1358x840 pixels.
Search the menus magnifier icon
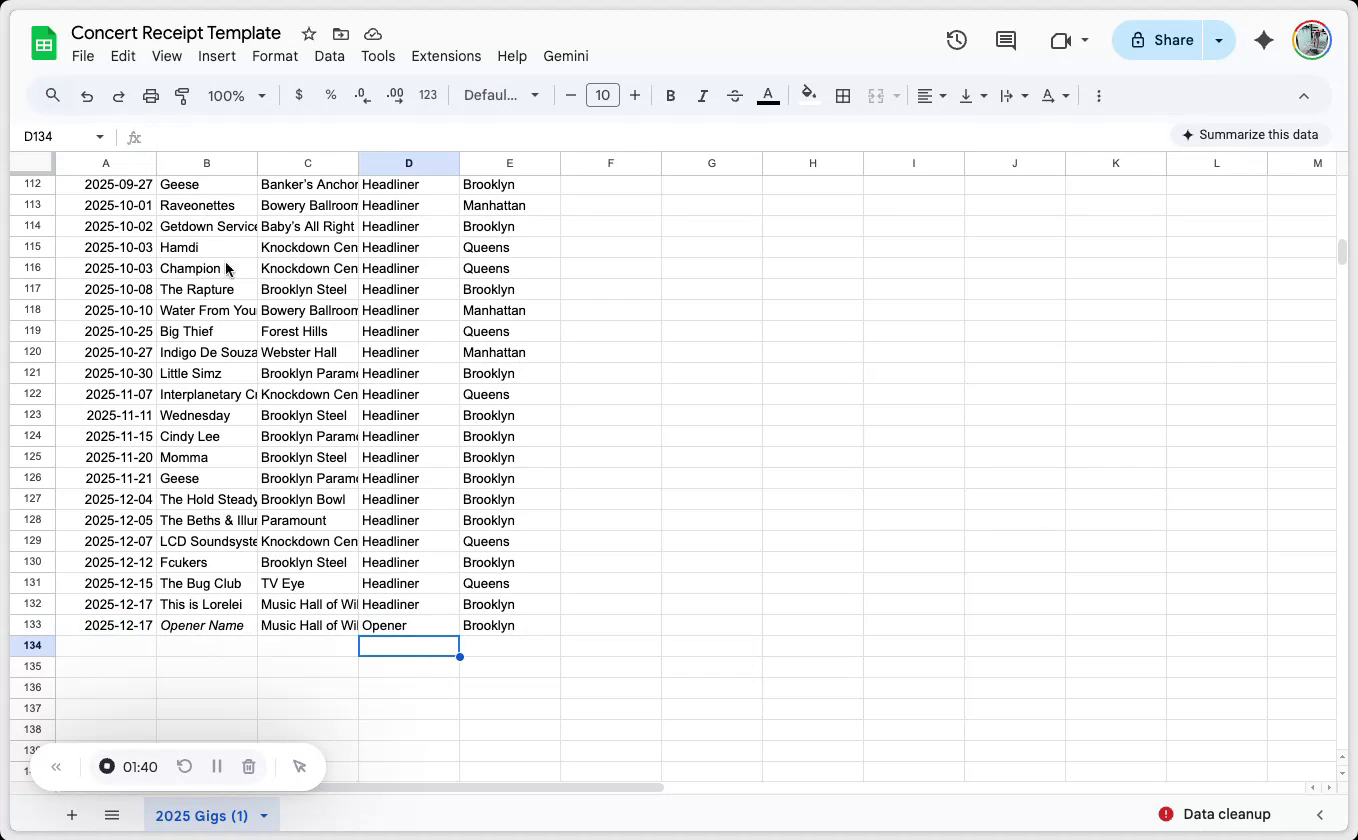[53, 96]
